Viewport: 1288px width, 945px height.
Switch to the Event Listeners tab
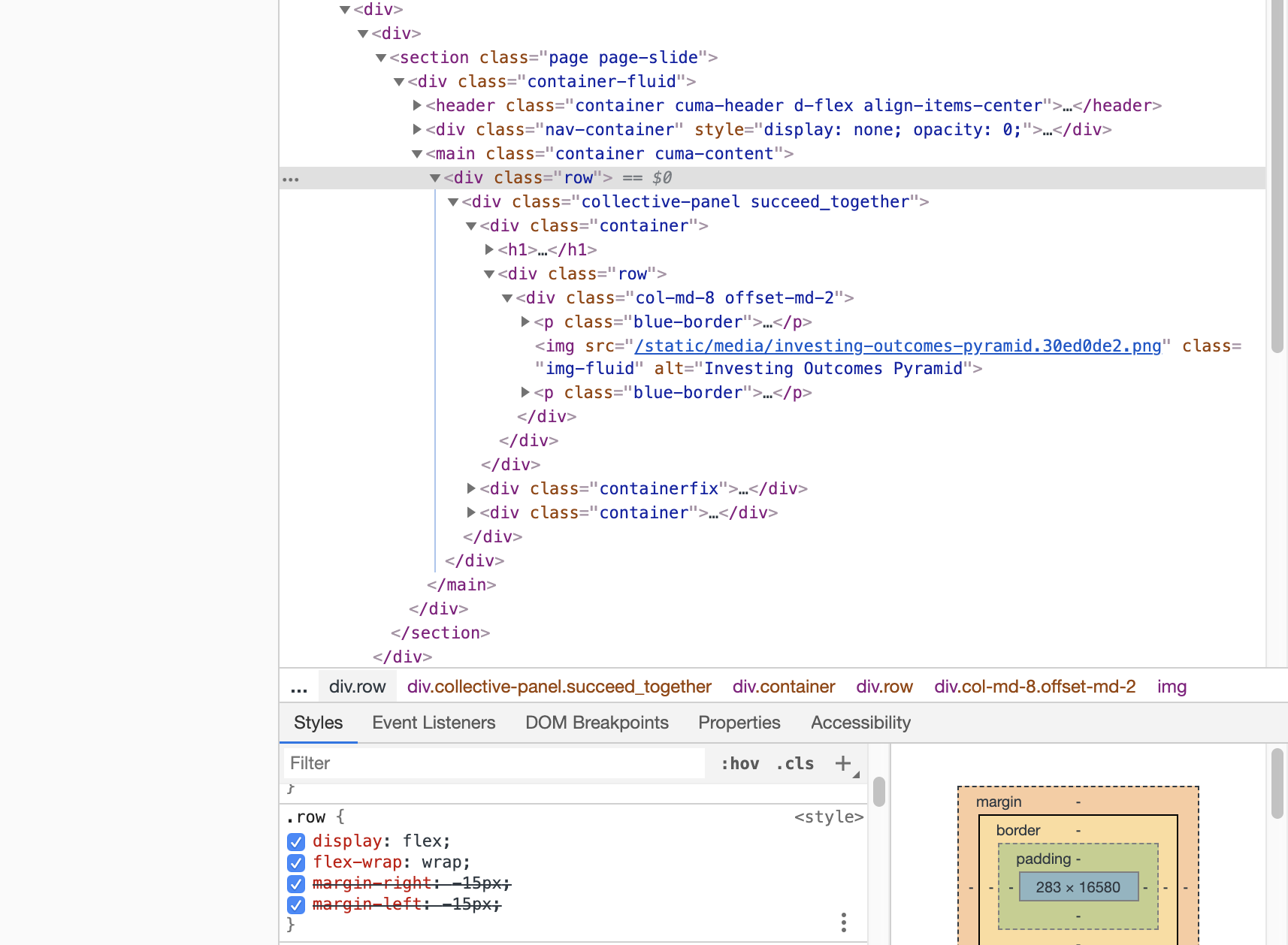(434, 723)
